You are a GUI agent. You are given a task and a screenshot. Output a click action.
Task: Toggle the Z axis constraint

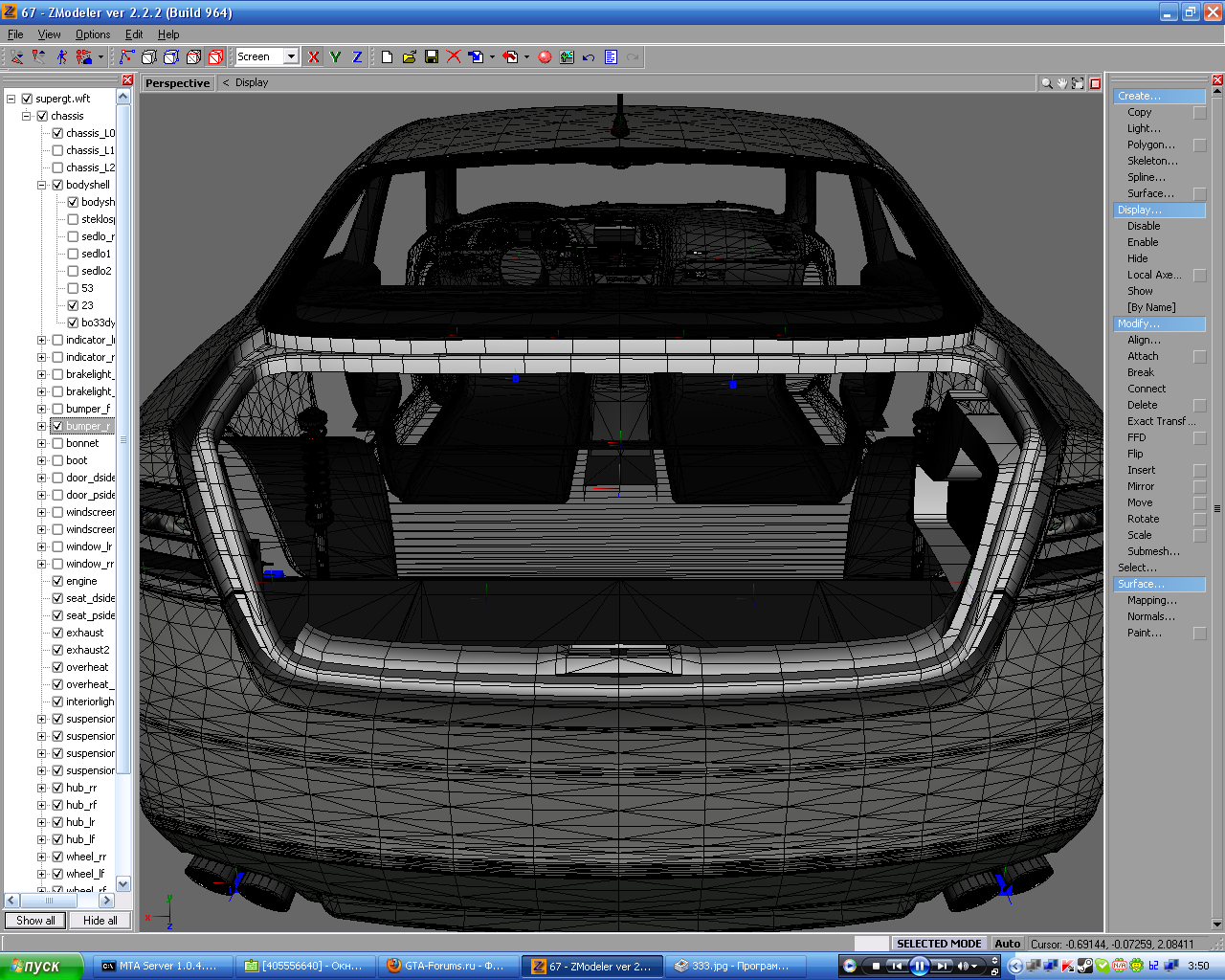coord(357,57)
